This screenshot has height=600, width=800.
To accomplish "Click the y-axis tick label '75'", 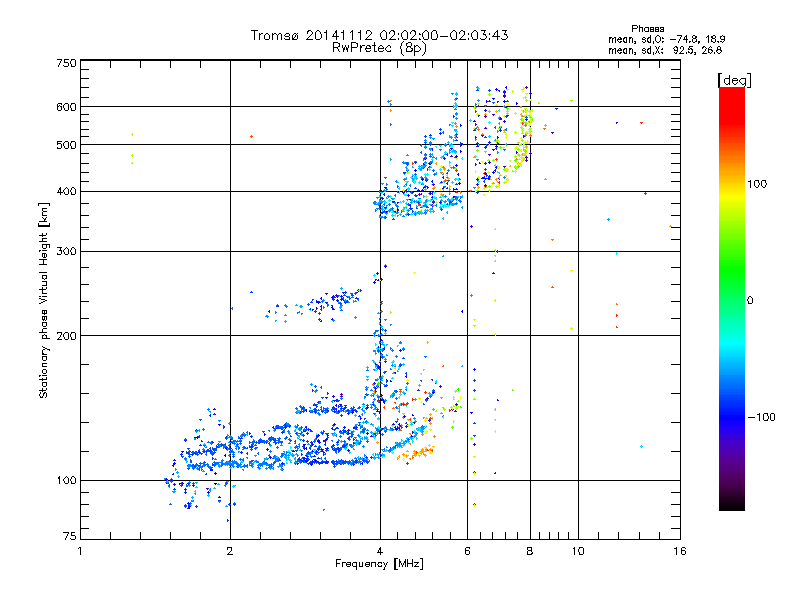I will point(70,536).
